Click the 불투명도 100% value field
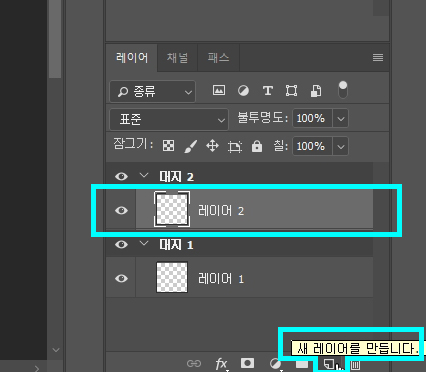Viewport: 426px width, 372px height. (x=312, y=118)
